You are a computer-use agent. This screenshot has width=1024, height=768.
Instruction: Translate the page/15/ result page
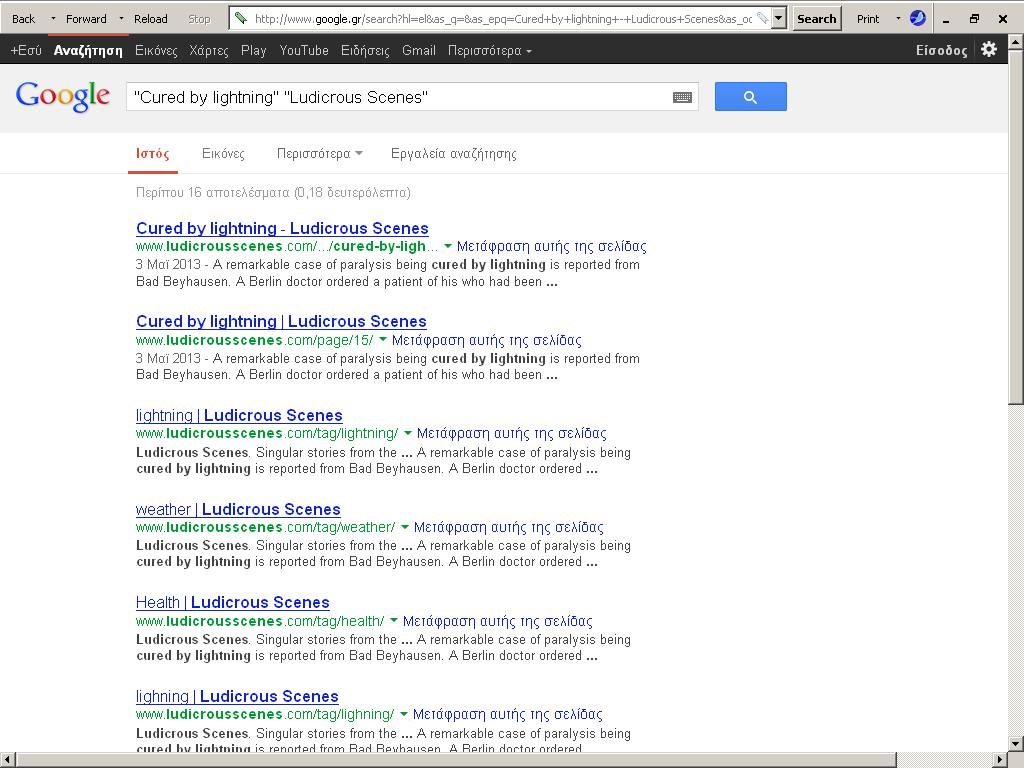point(487,340)
